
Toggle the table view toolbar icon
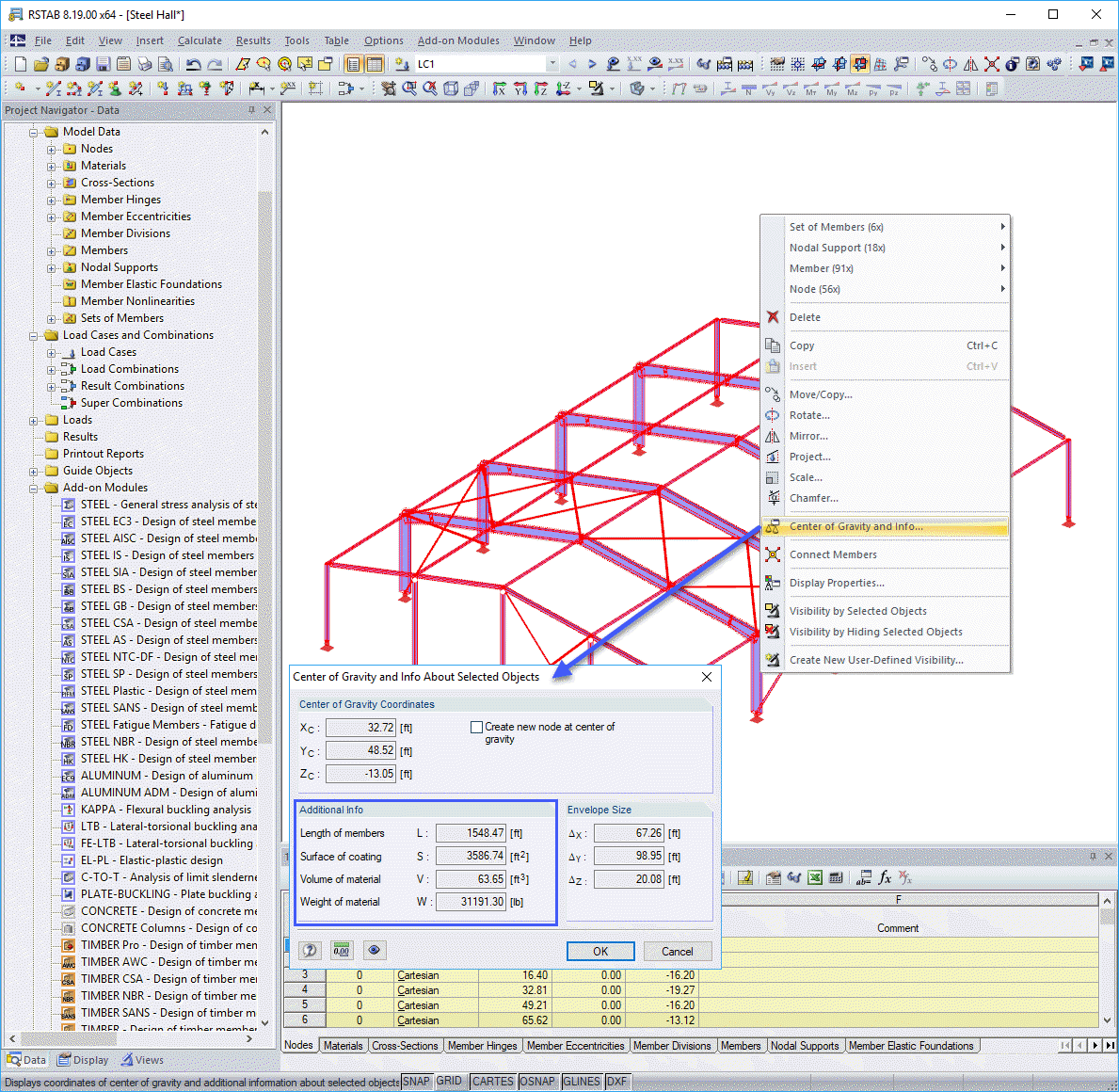point(374,64)
